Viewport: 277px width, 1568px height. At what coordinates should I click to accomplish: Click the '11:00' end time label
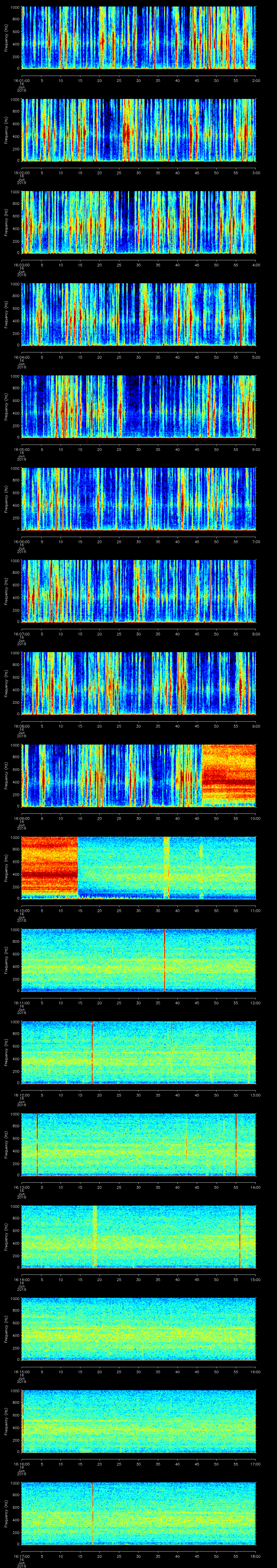click(x=256, y=910)
